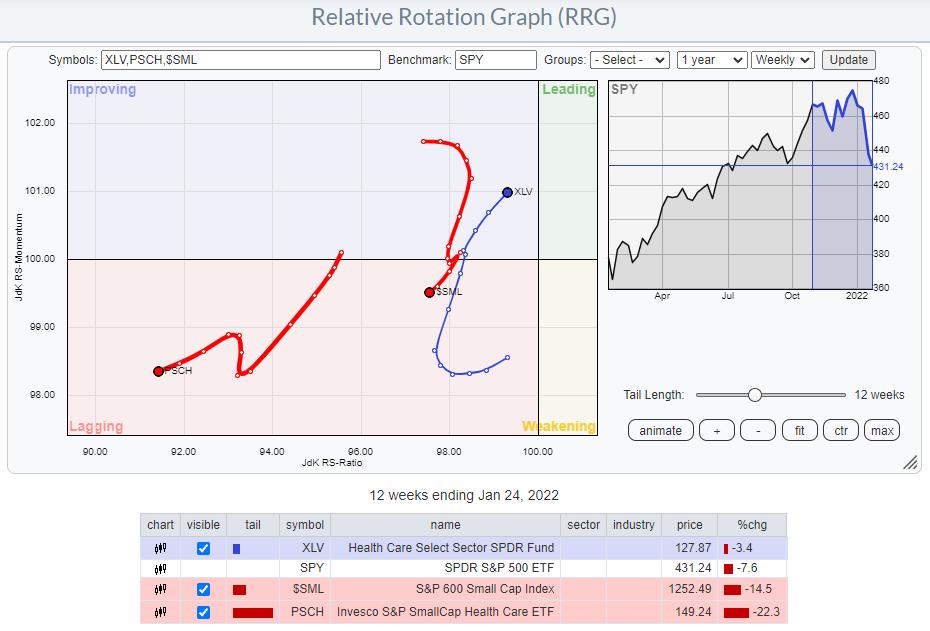Uncheck the XLV visible checkbox
930x631 pixels.
203,549
